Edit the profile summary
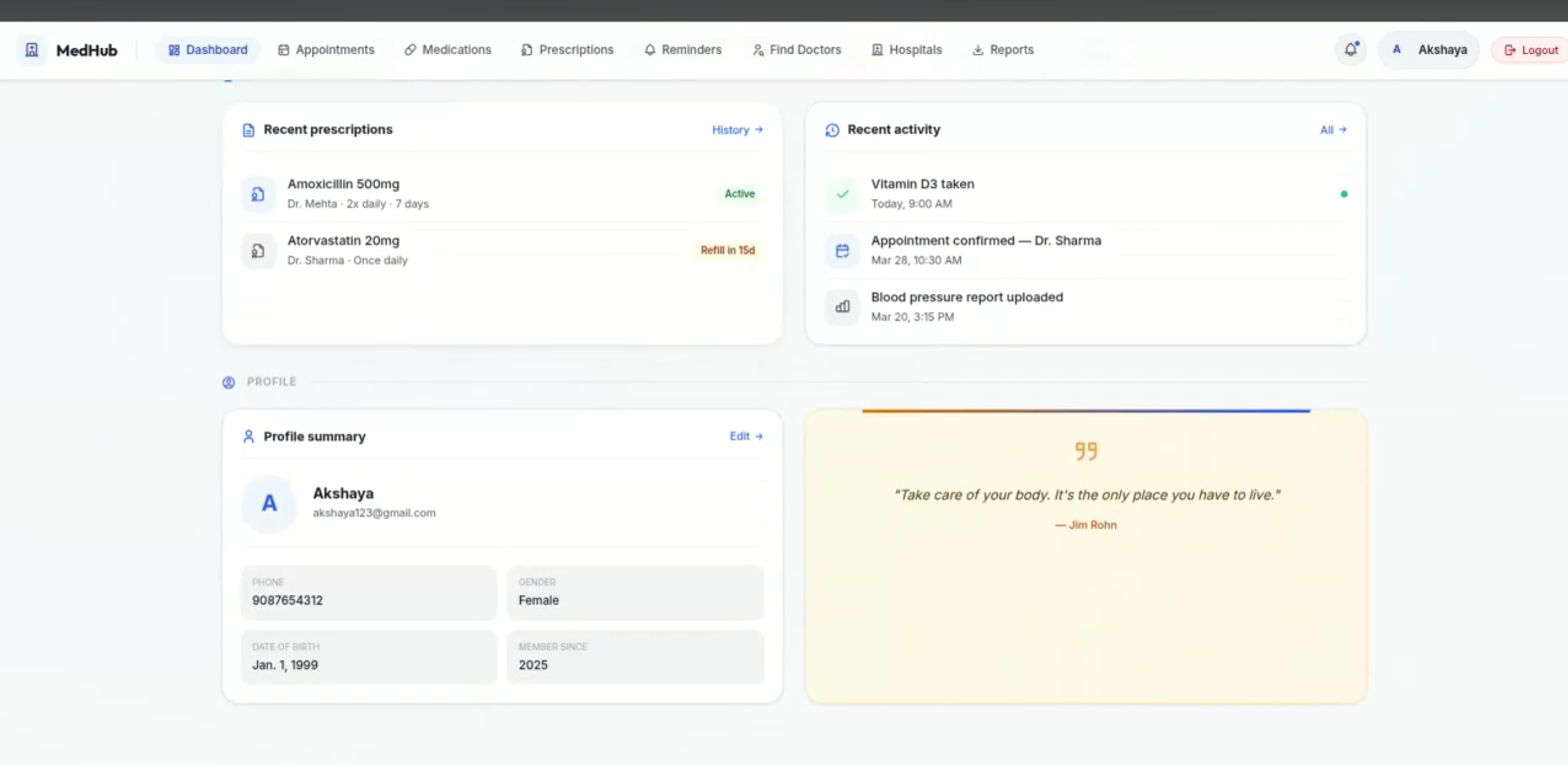Screen dimensions: 1568x765 746,436
